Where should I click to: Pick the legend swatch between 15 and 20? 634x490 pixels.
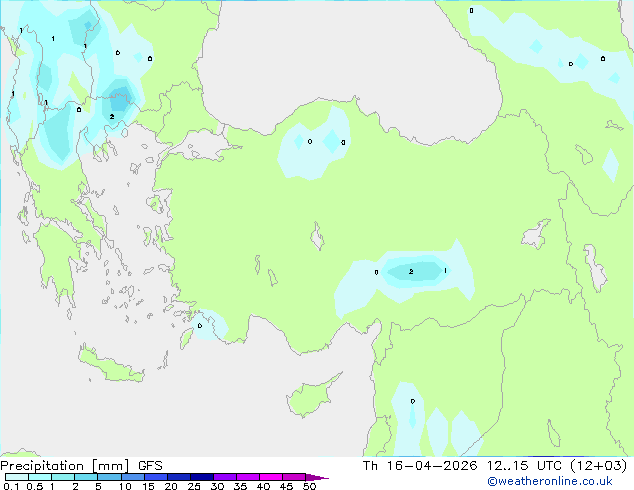156,477
